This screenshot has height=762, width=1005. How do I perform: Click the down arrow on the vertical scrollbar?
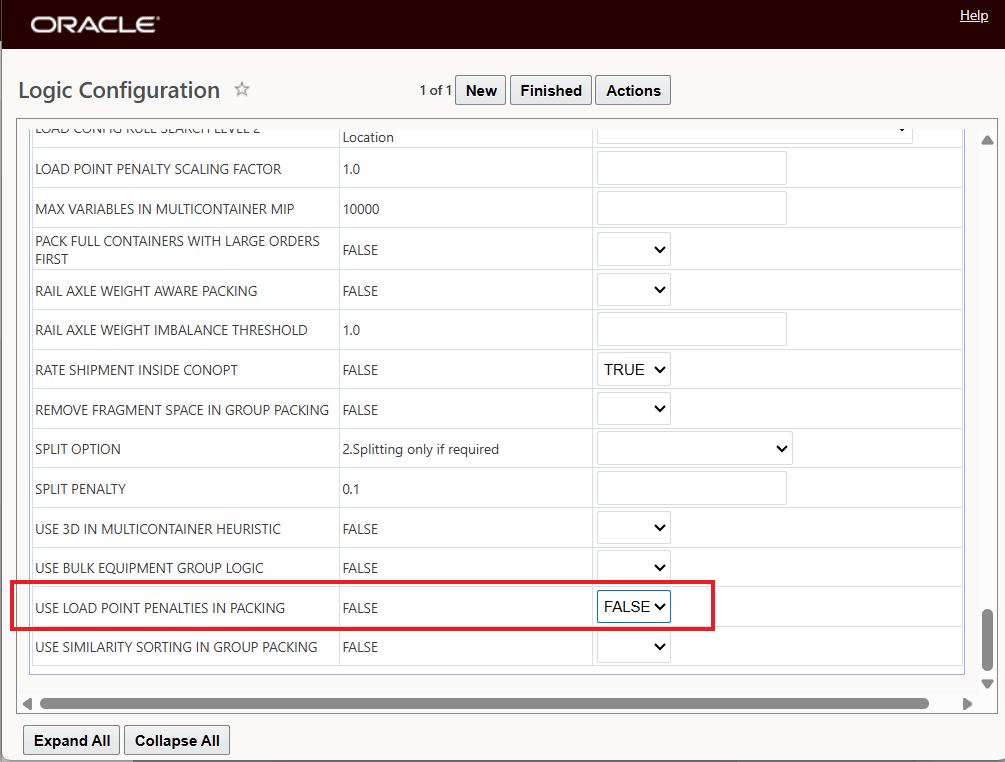(987, 683)
